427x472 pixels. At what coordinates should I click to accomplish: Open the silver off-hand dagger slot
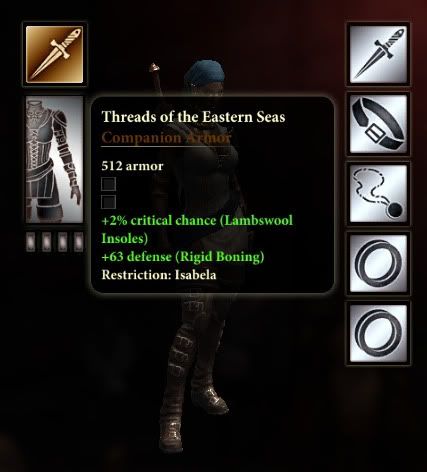[379, 54]
